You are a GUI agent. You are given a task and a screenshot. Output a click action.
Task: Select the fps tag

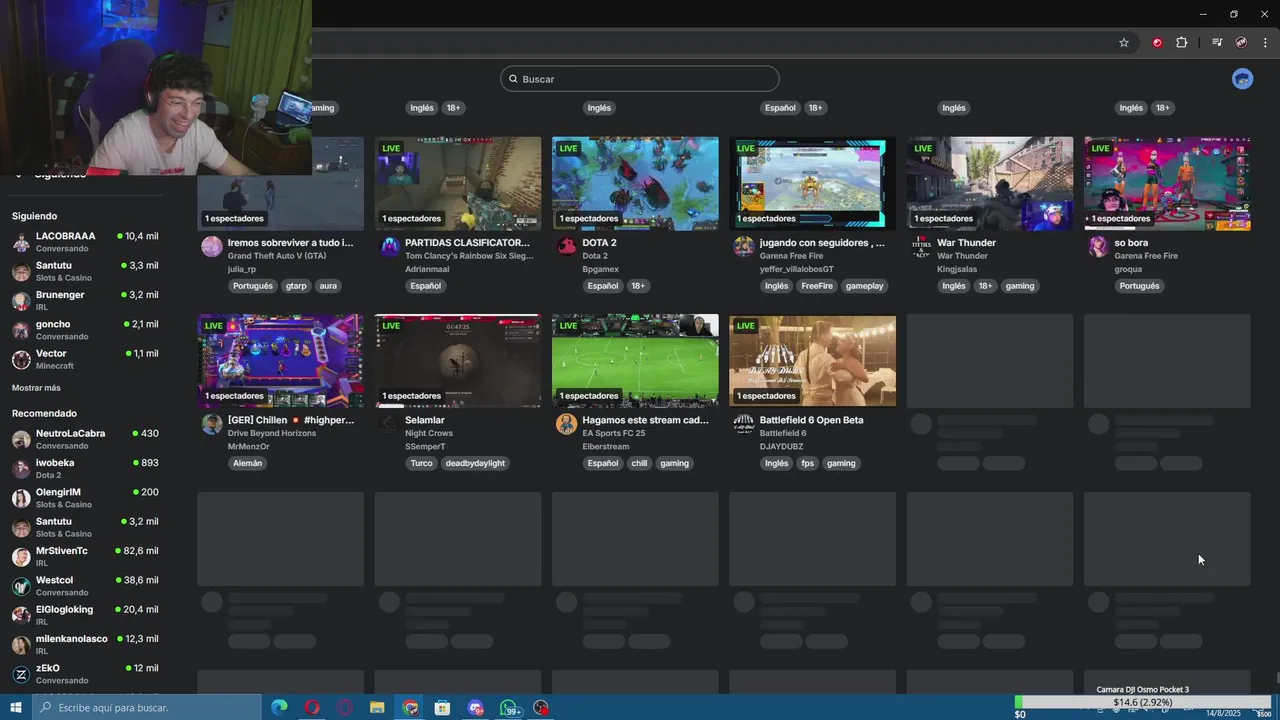coord(808,463)
